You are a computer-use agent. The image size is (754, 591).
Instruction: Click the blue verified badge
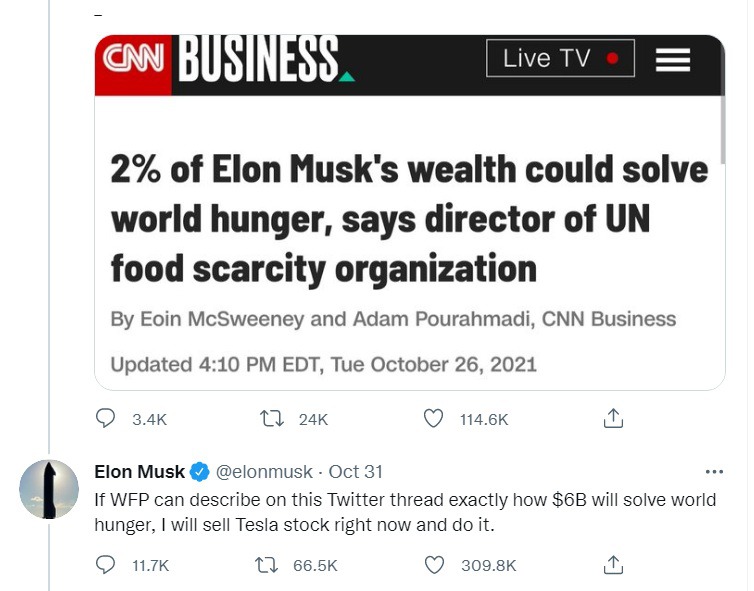200,472
